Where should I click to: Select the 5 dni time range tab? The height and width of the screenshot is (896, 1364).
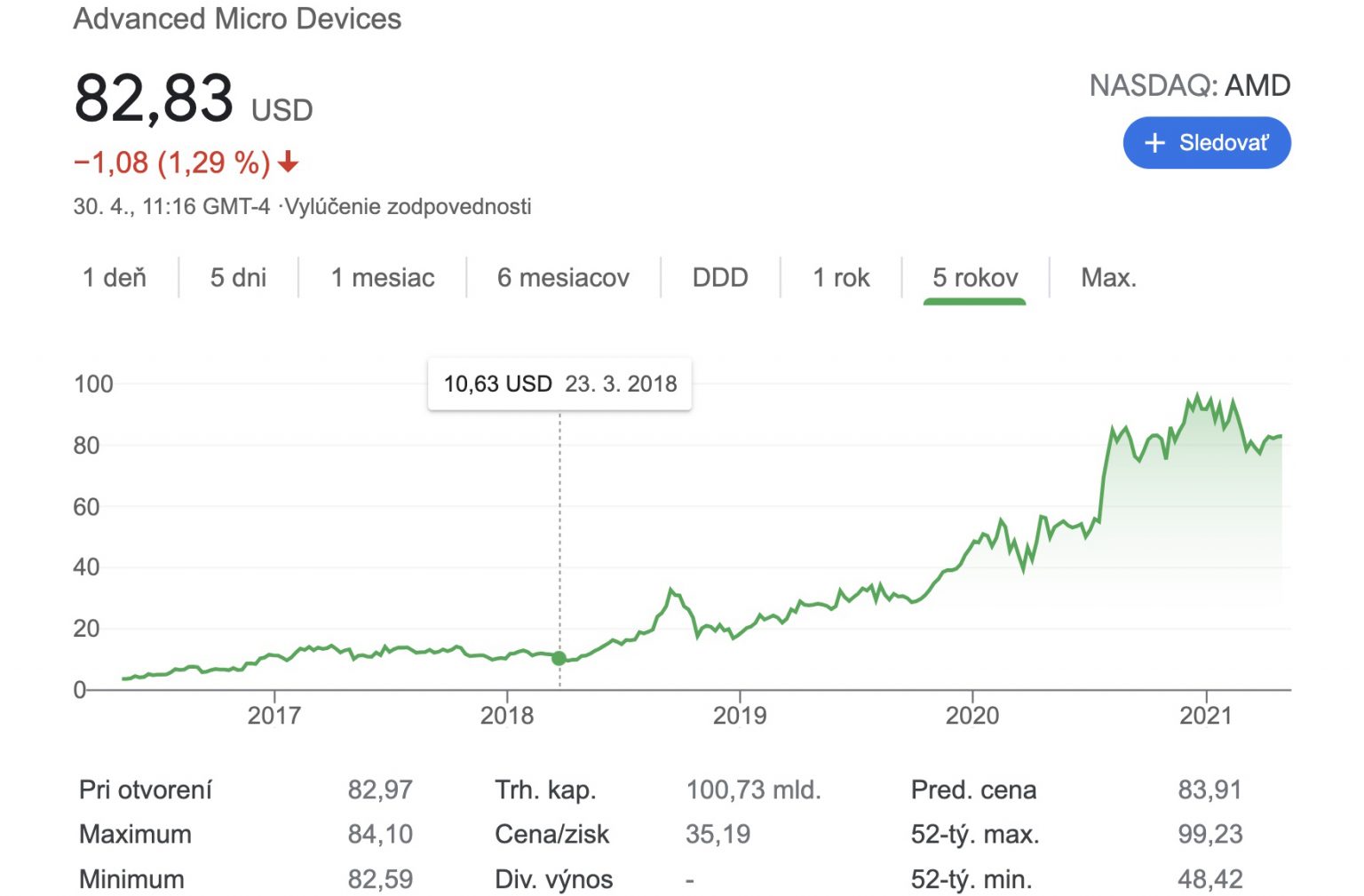238,278
